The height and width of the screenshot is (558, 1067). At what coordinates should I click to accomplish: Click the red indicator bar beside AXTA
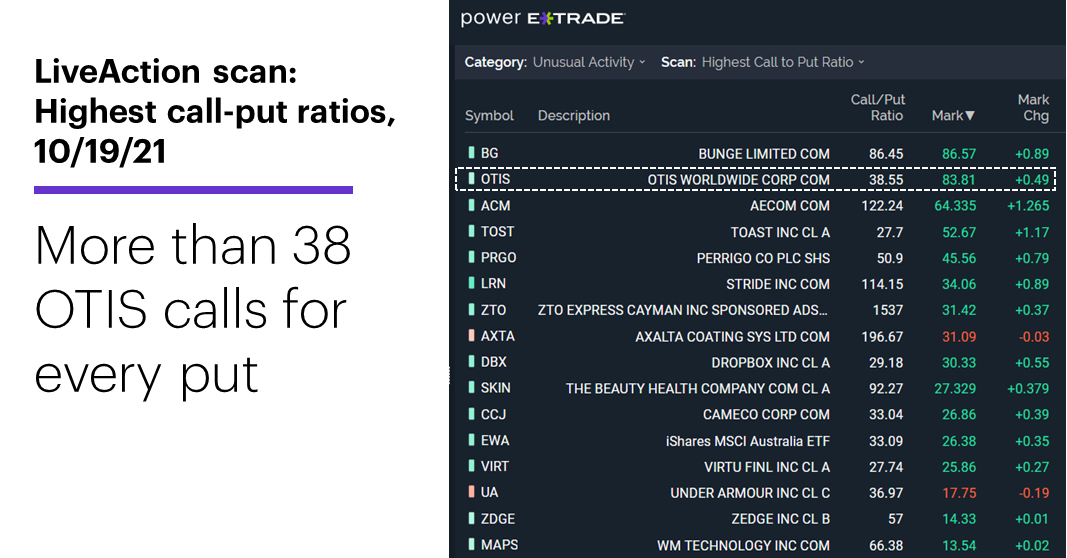[x=471, y=335]
